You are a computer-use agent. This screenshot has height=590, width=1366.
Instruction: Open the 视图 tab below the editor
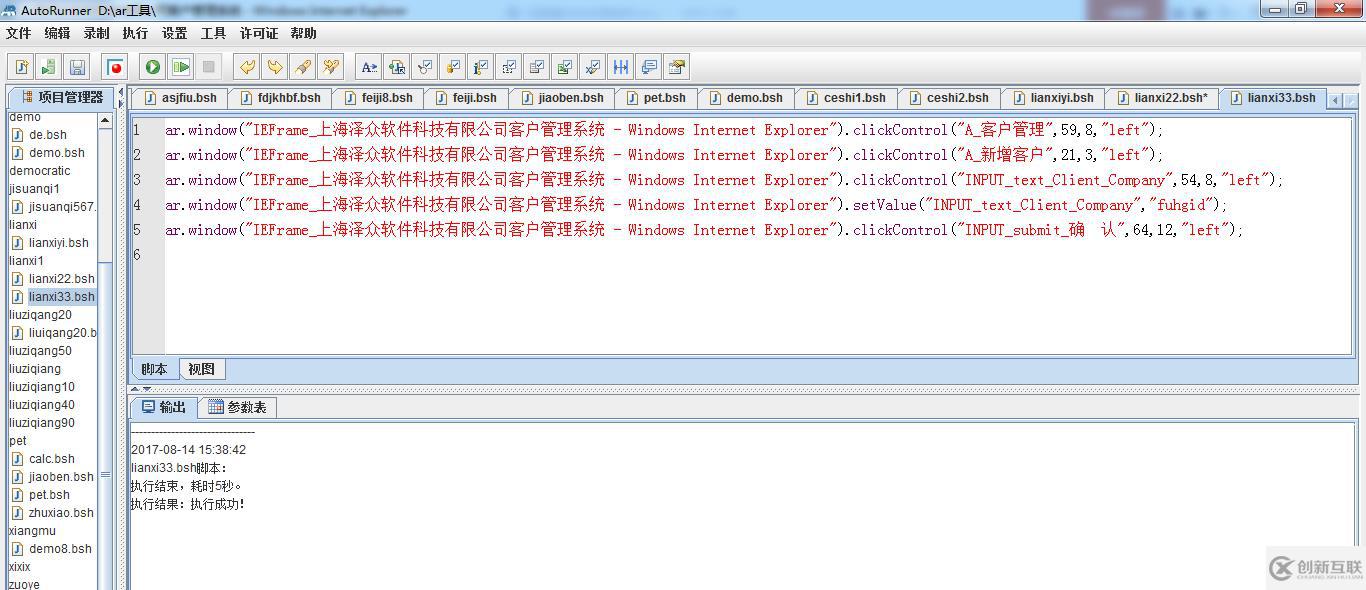click(201, 369)
